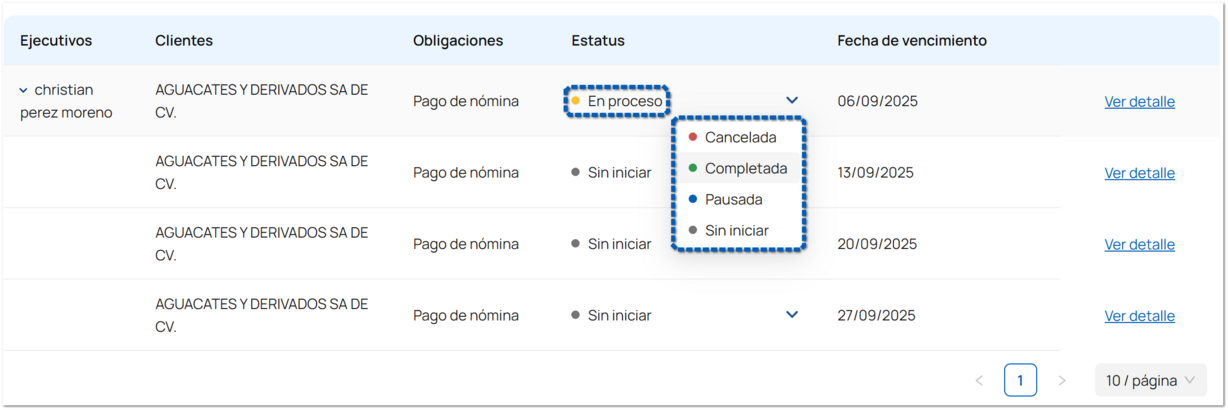Image resolution: width=1228 pixels, height=410 pixels.
Task: Click the Fecha de vencimiento column header
Action: [x=912, y=41]
